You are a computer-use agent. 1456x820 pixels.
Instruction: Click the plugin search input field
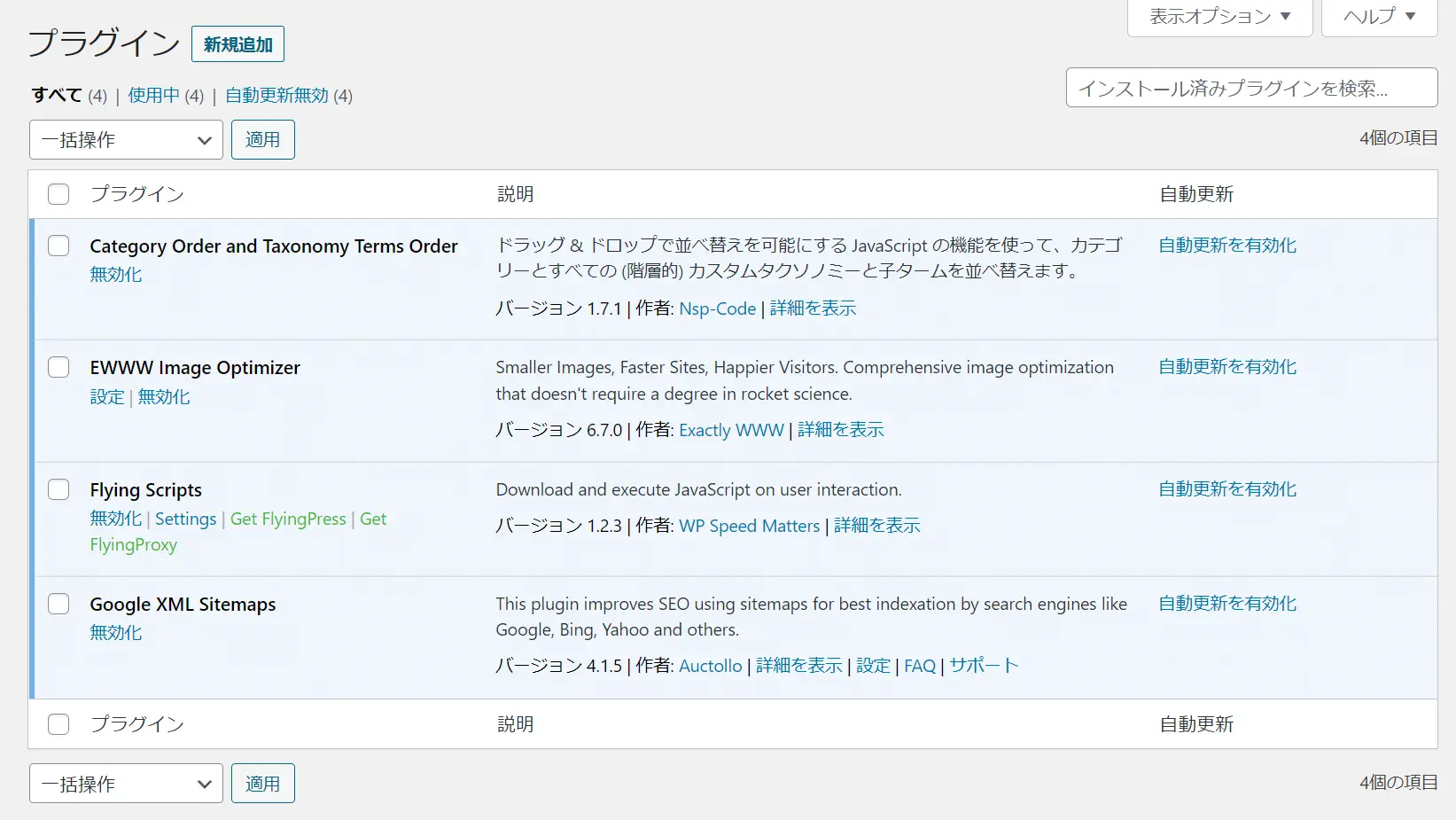point(1251,88)
